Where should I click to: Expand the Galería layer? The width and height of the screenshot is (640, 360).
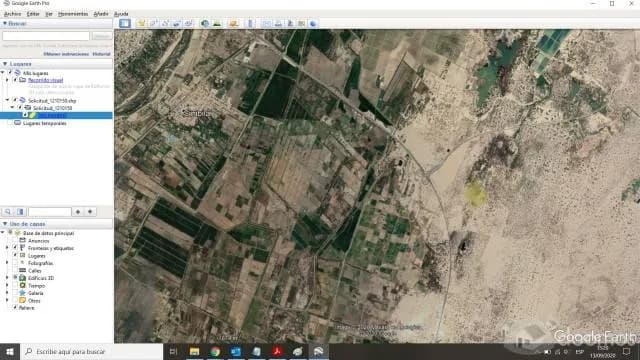tap(7, 293)
